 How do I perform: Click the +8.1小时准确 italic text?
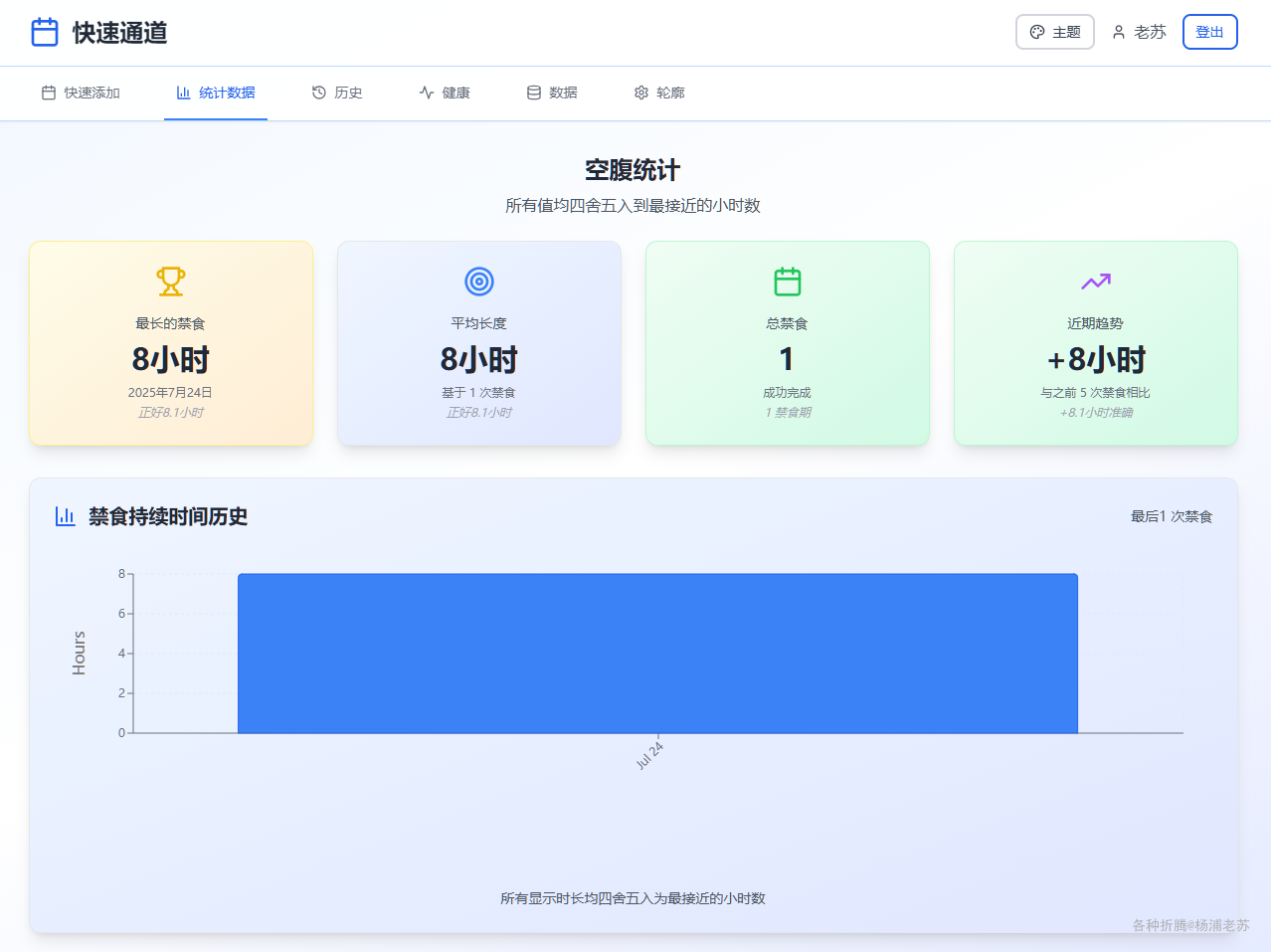point(1096,413)
